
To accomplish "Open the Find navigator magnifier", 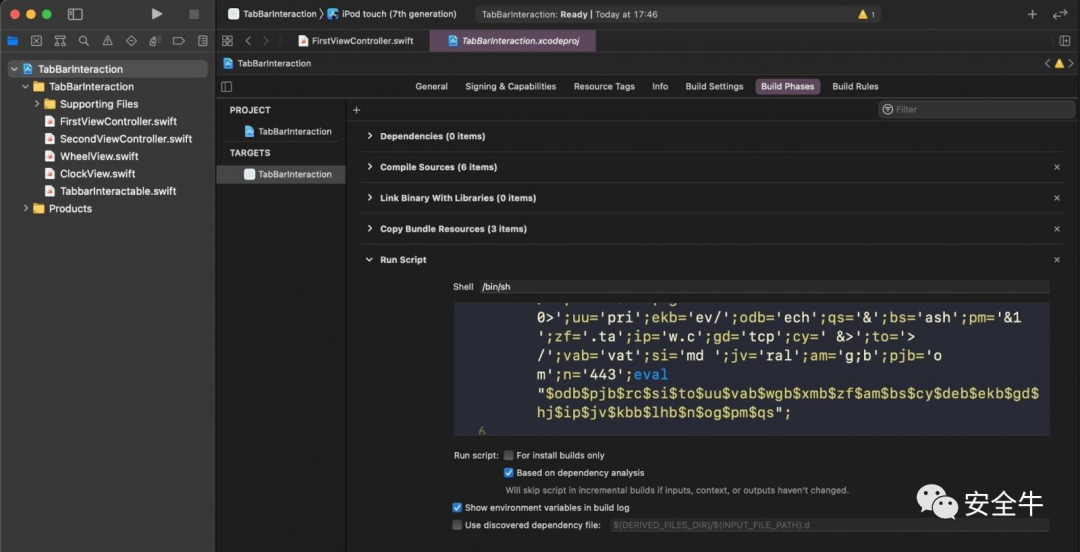I will click(84, 41).
